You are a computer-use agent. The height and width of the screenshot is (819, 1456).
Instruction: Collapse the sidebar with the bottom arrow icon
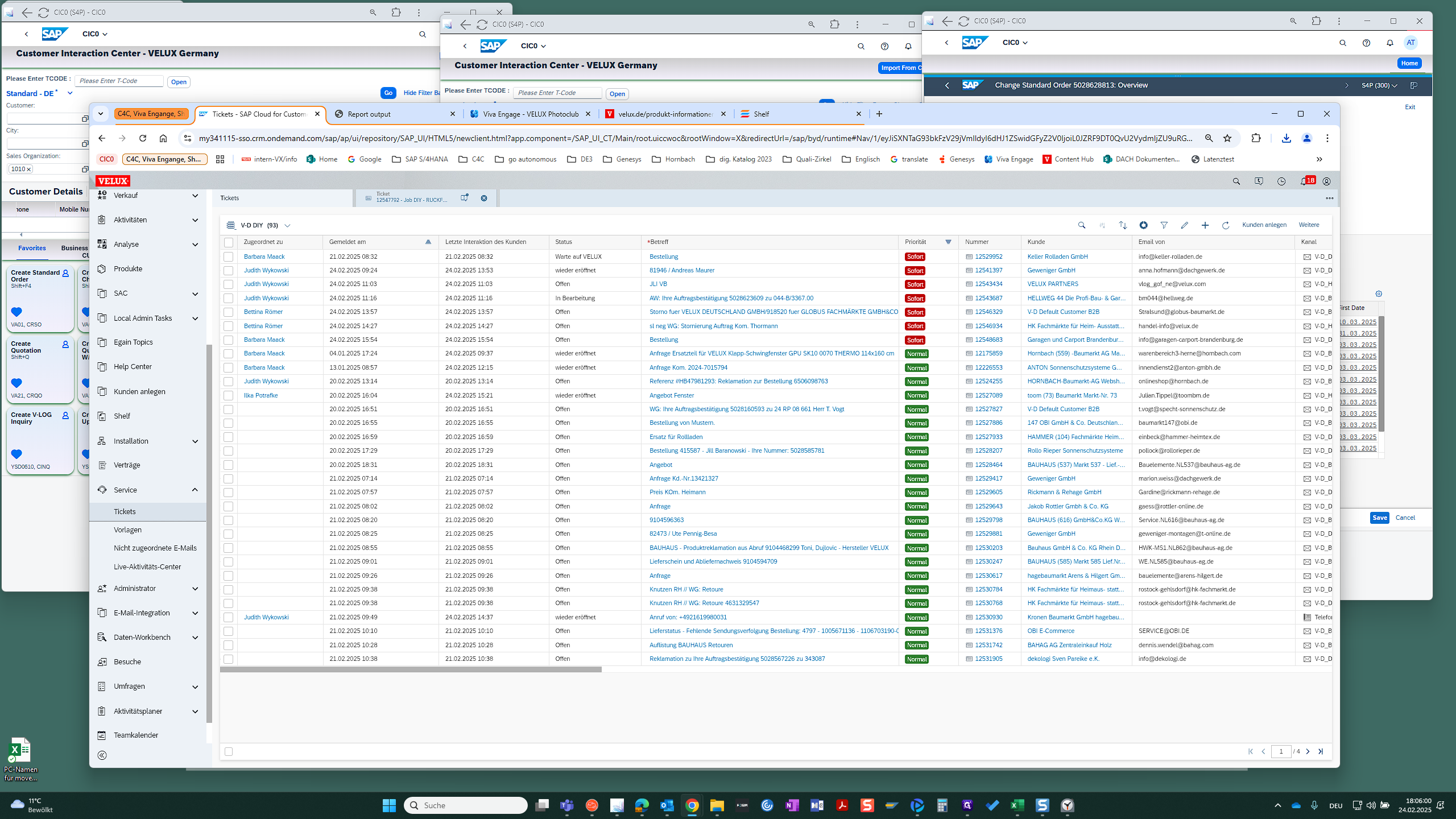(102, 755)
